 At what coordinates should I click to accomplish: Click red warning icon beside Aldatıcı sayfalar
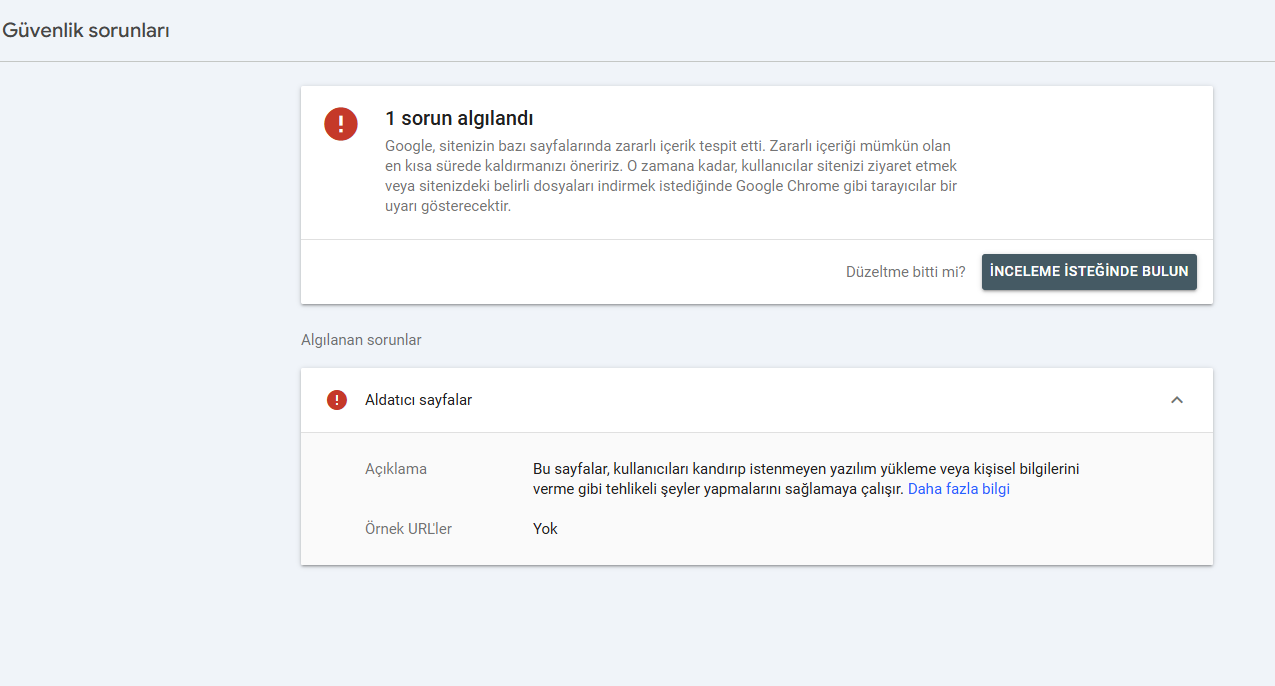337,400
